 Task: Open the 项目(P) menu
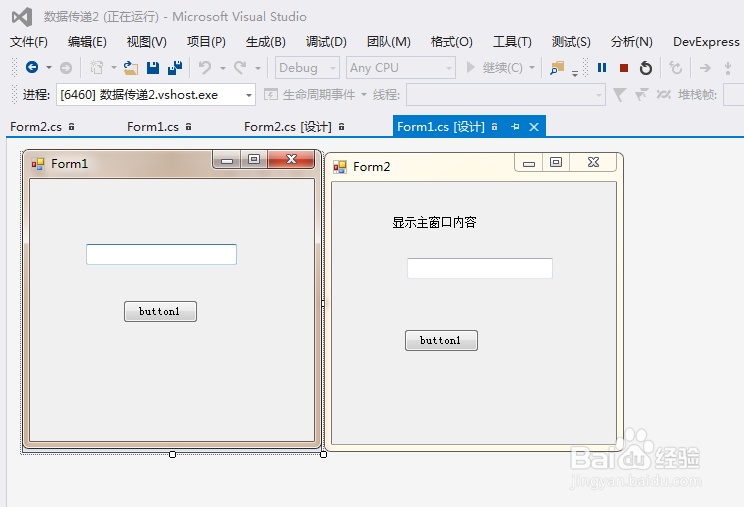(206, 42)
